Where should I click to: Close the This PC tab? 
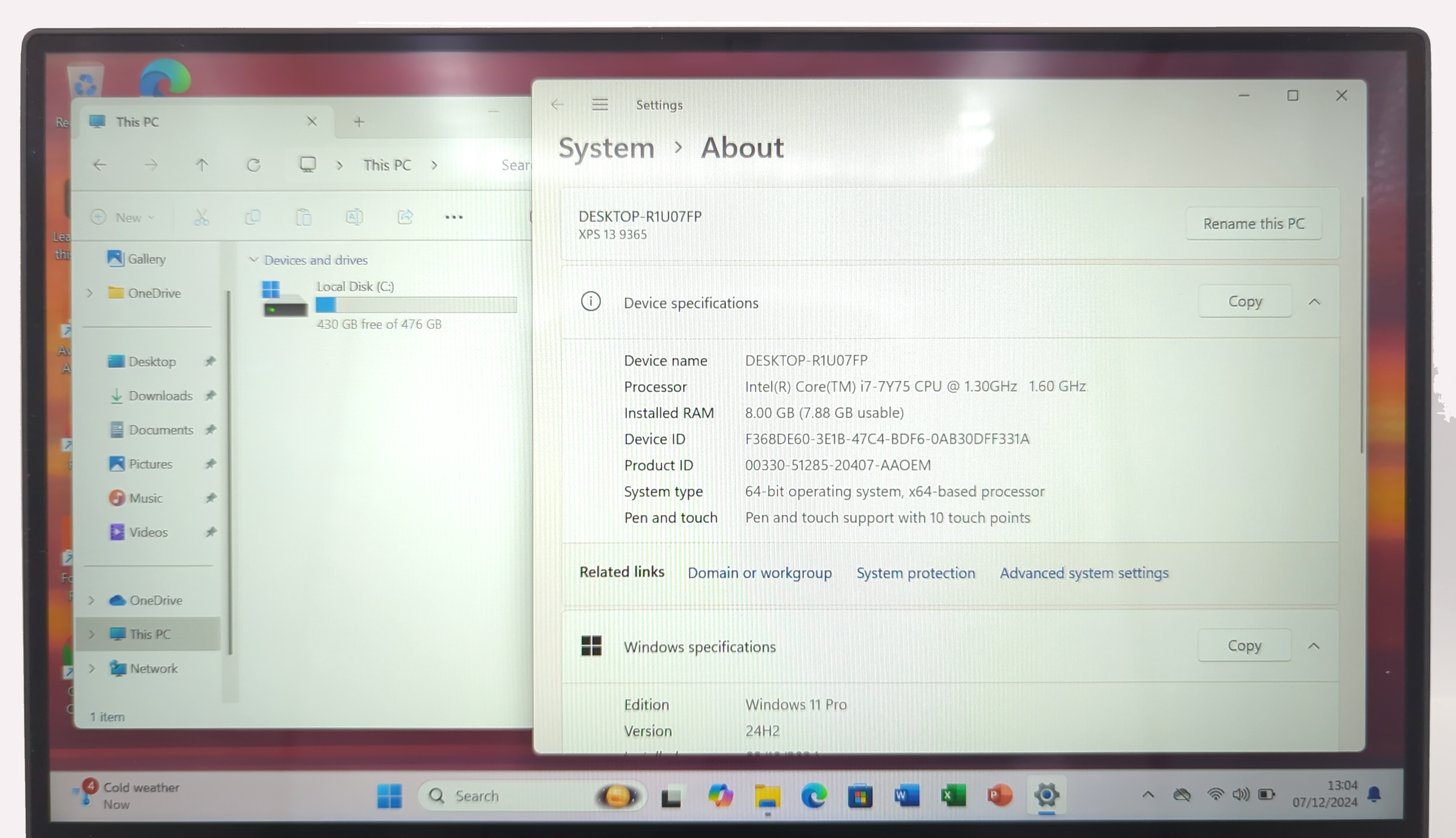[312, 121]
